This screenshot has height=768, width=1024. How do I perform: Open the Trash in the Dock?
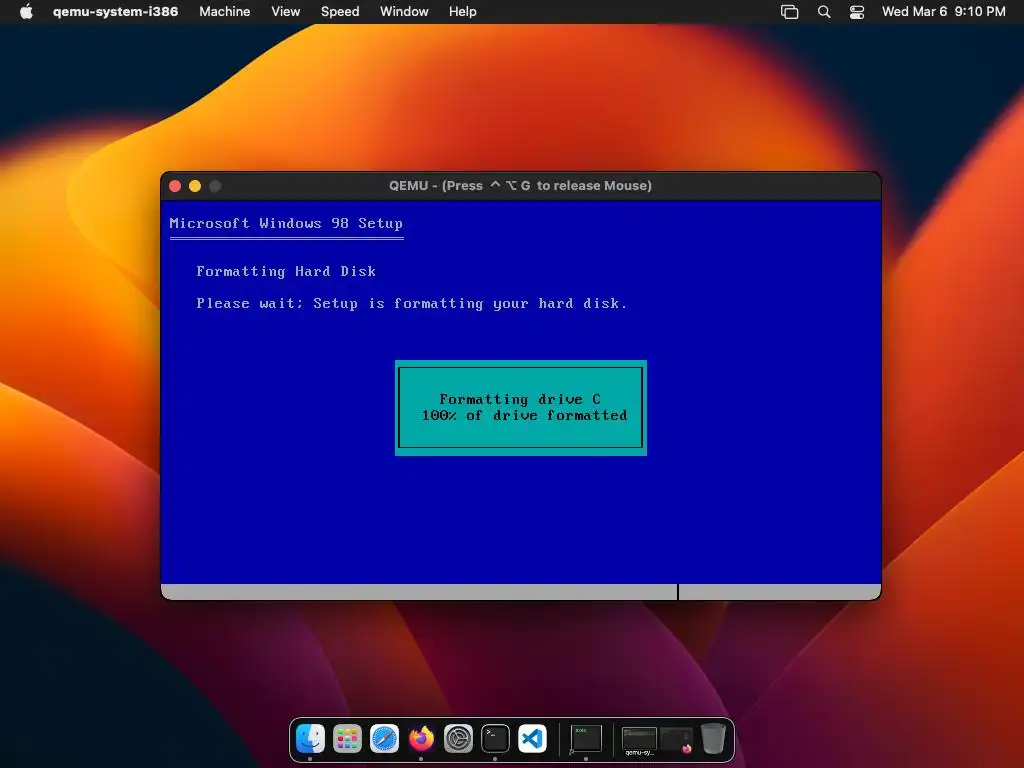pos(713,739)
